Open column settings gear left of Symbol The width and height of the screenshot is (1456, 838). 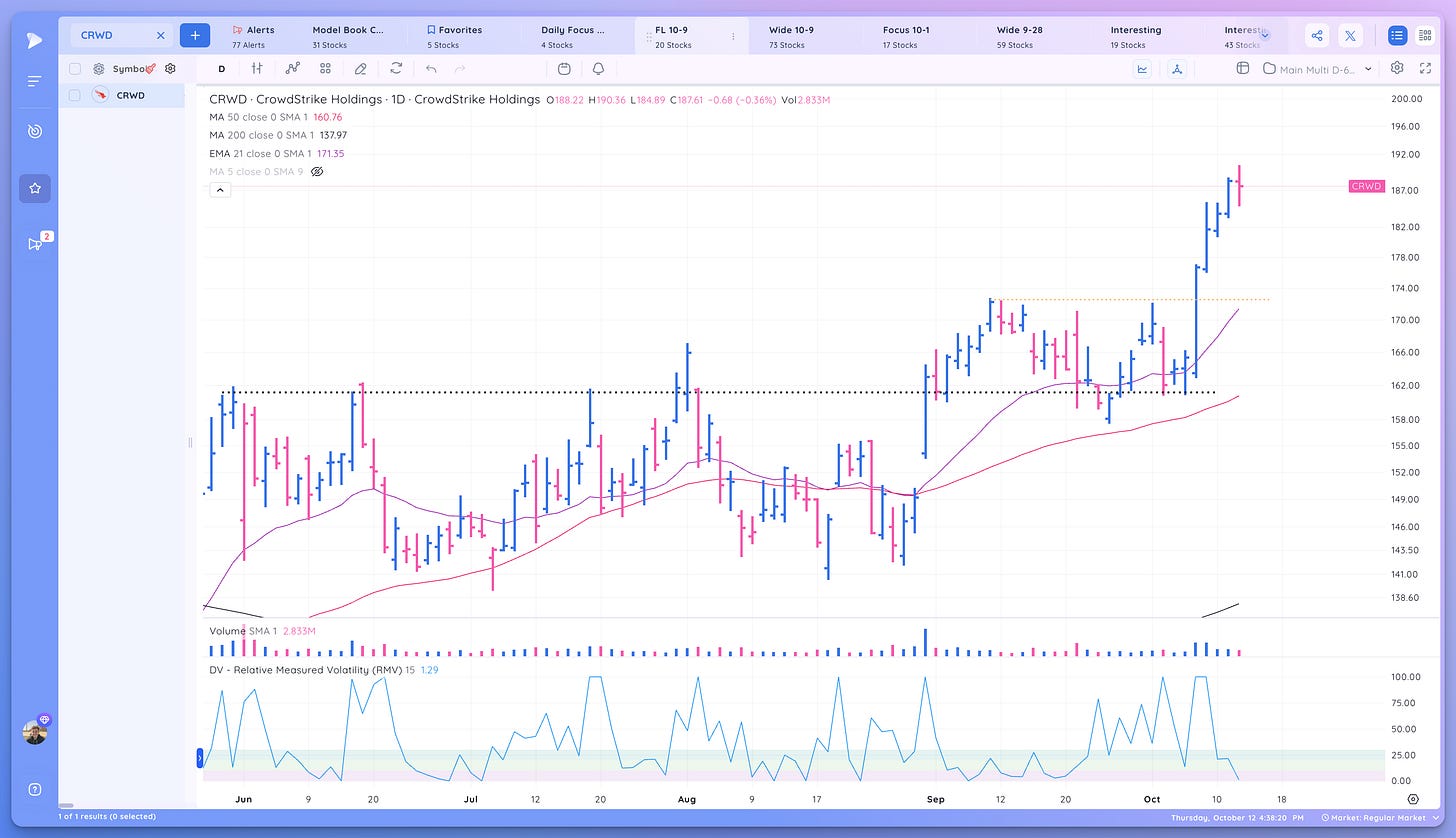99,69
